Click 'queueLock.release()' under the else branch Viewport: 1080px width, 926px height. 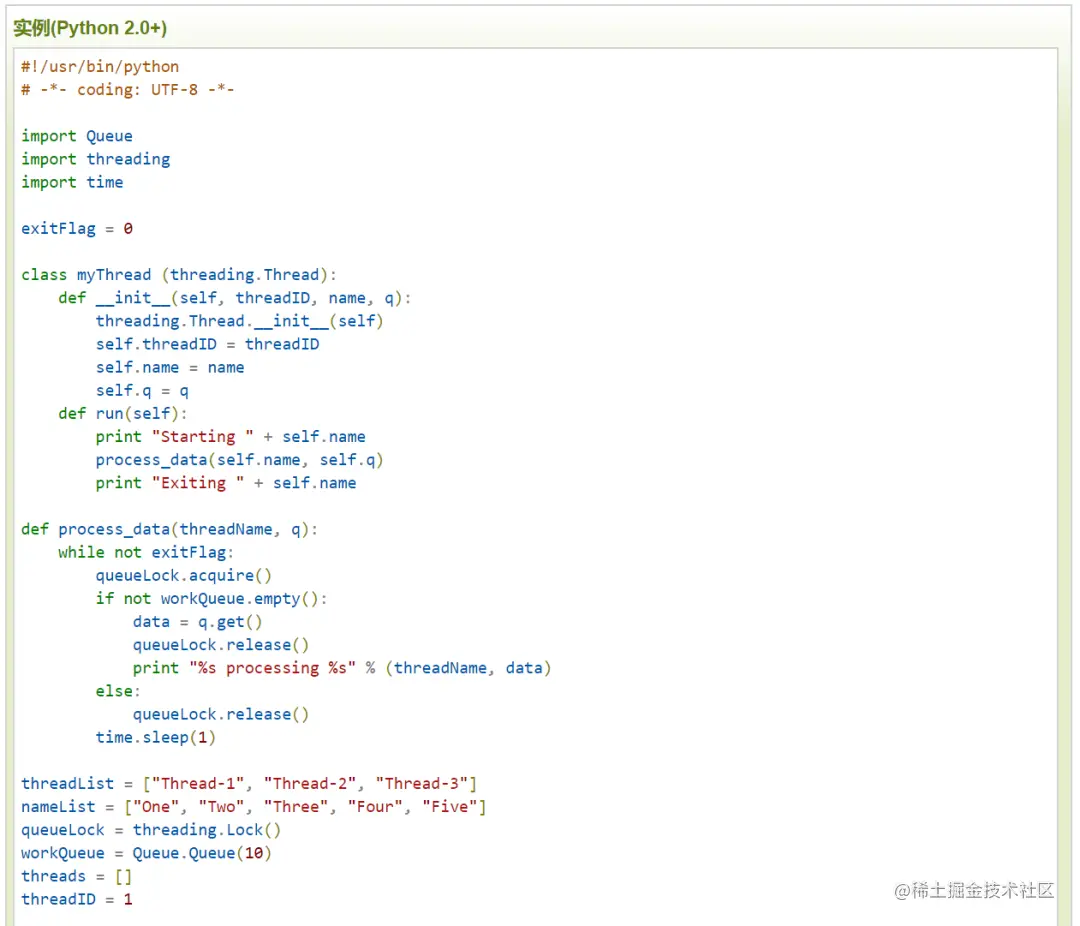click(x=220, y=714)
